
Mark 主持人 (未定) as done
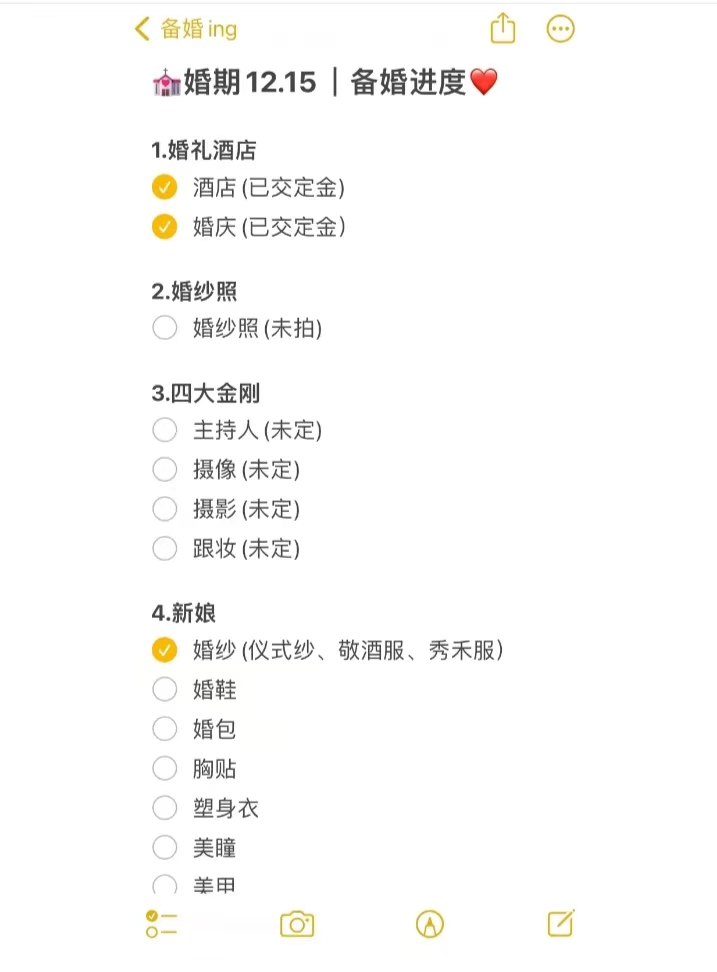[164, 430]
